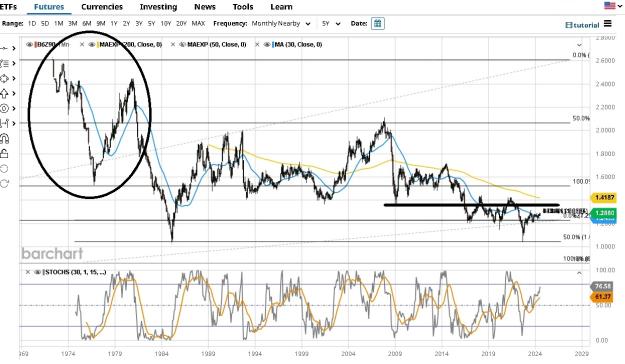Expand text list tool options arrow
The image size is (625, 364).
point(14,63)
